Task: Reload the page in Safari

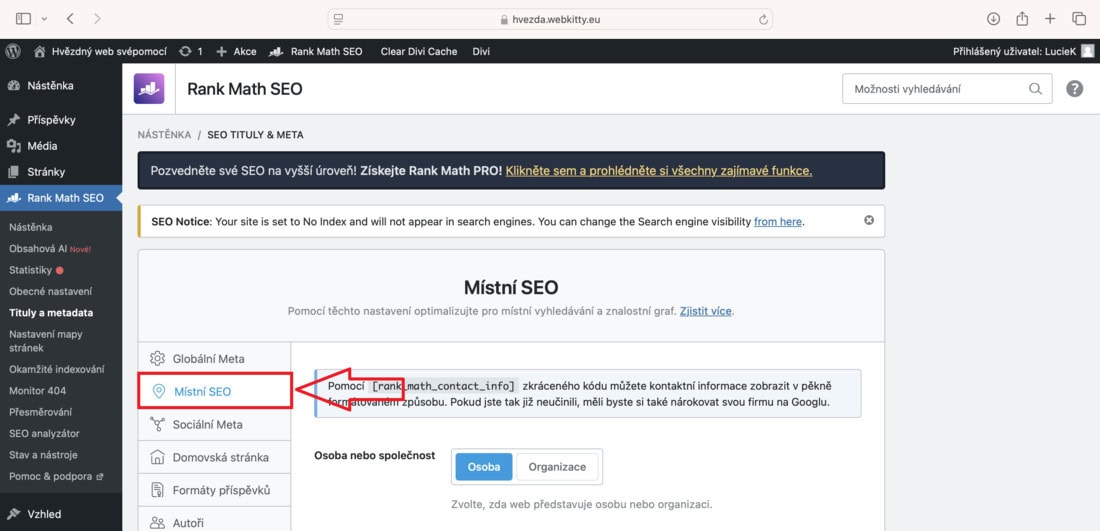Action: coord(763,20)
